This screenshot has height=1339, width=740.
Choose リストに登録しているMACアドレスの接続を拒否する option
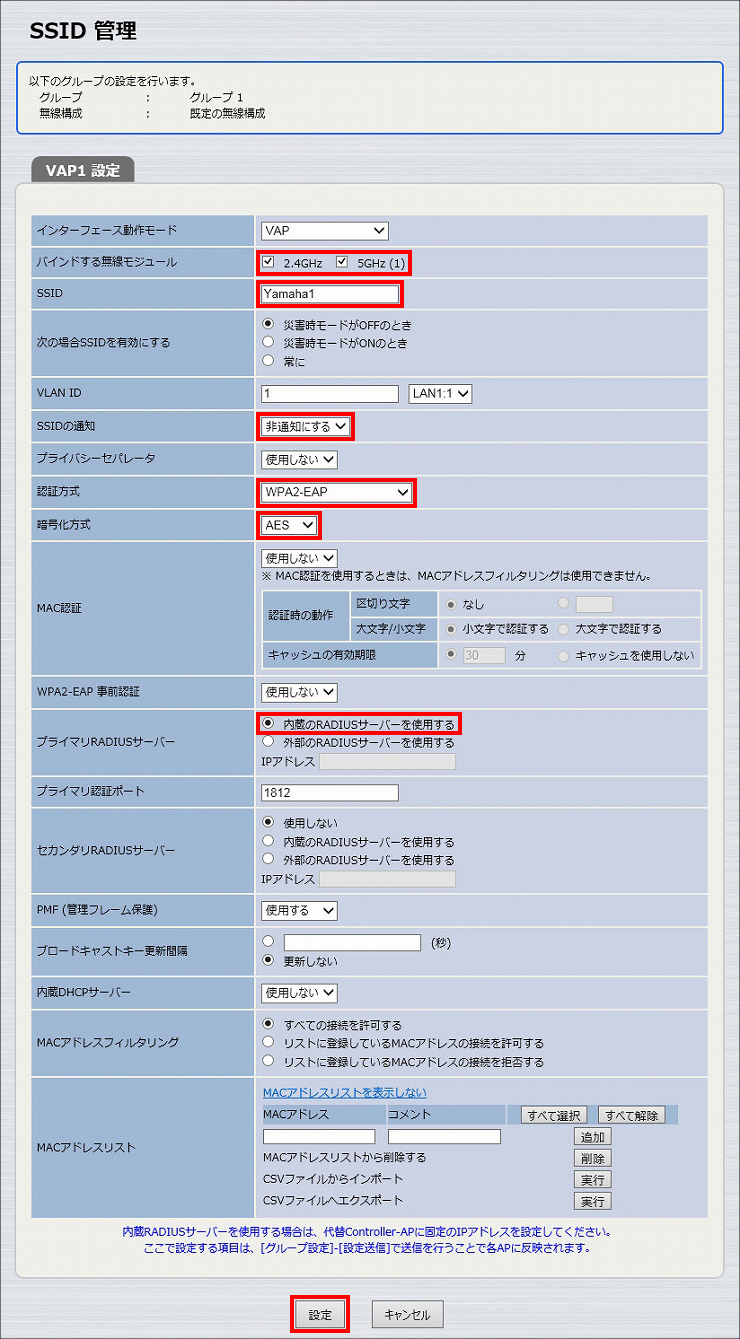coord(268,1060)
